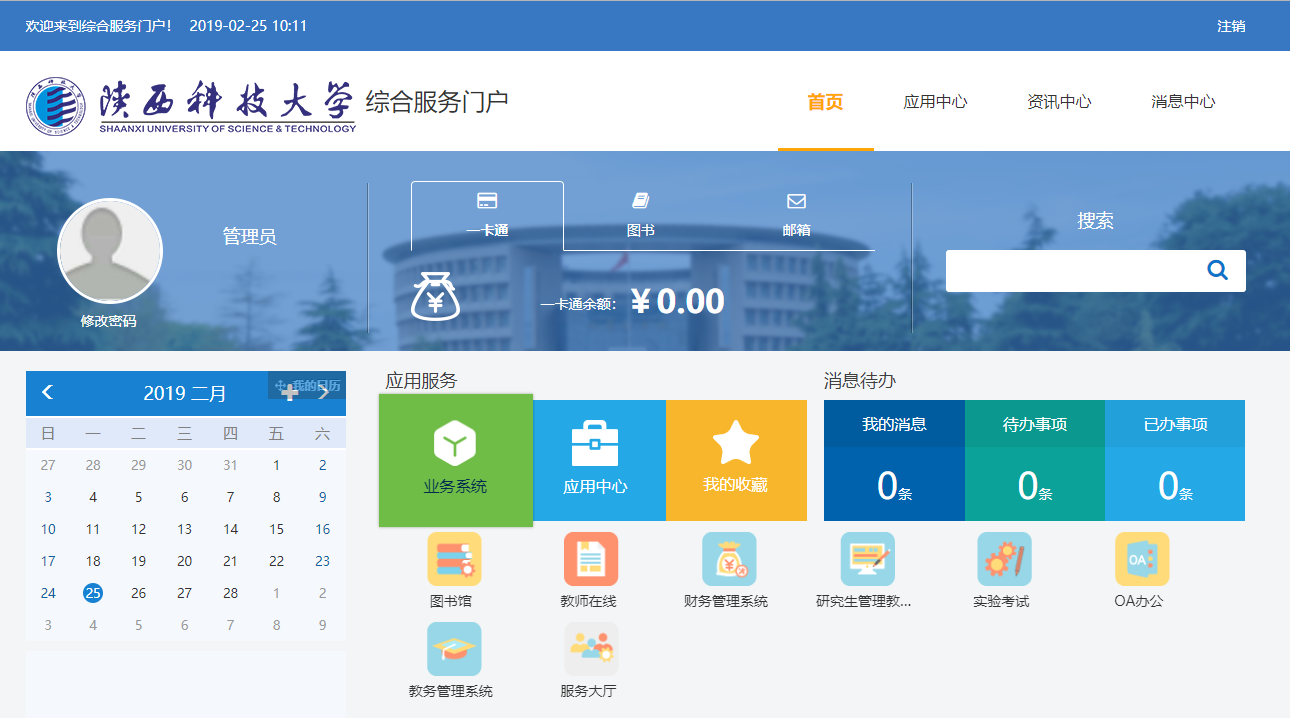The width and height of the screenshot is (1290, 718).
Task: Click the search magnifier icon
Action: pyautogui.click(x=1217, y=270)
